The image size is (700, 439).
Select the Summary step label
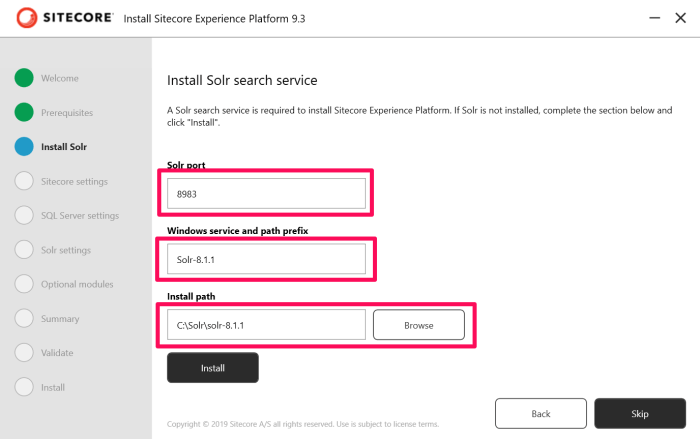click(60, 318)
